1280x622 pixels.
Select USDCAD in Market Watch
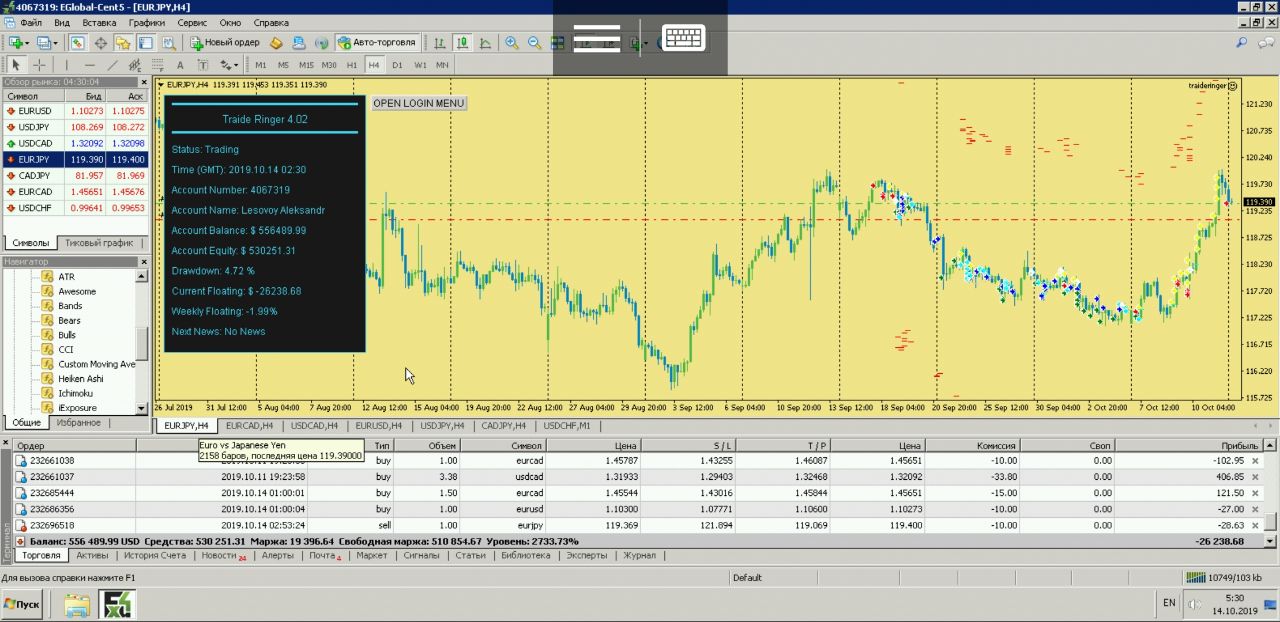75,143
